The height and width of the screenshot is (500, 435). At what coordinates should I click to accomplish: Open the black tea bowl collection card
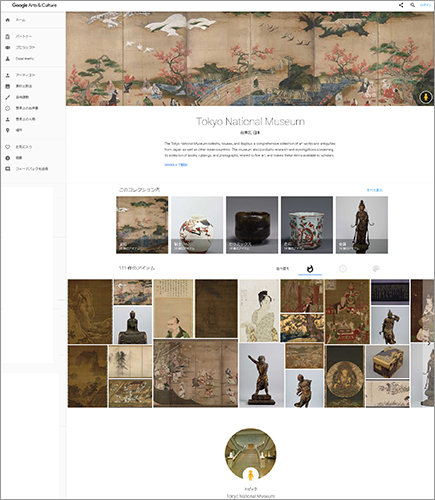click(x=252, y=225)
